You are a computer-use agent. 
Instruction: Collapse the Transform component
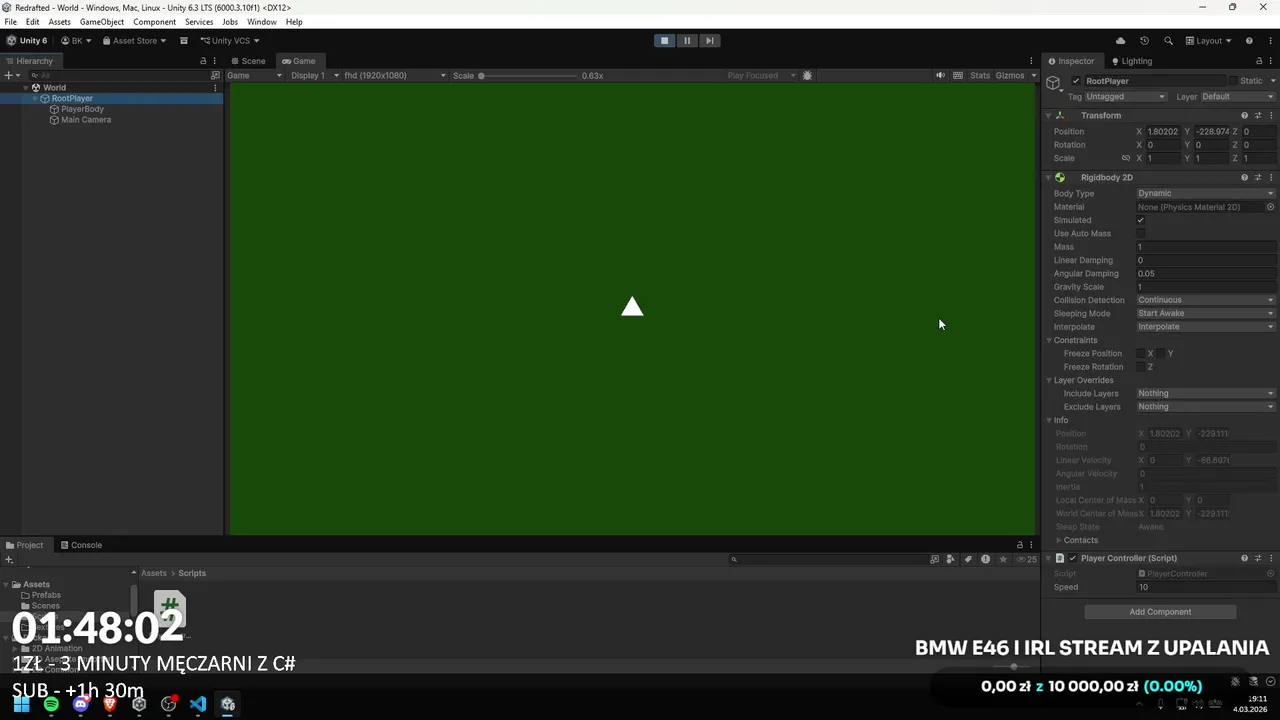point(1048,116)
